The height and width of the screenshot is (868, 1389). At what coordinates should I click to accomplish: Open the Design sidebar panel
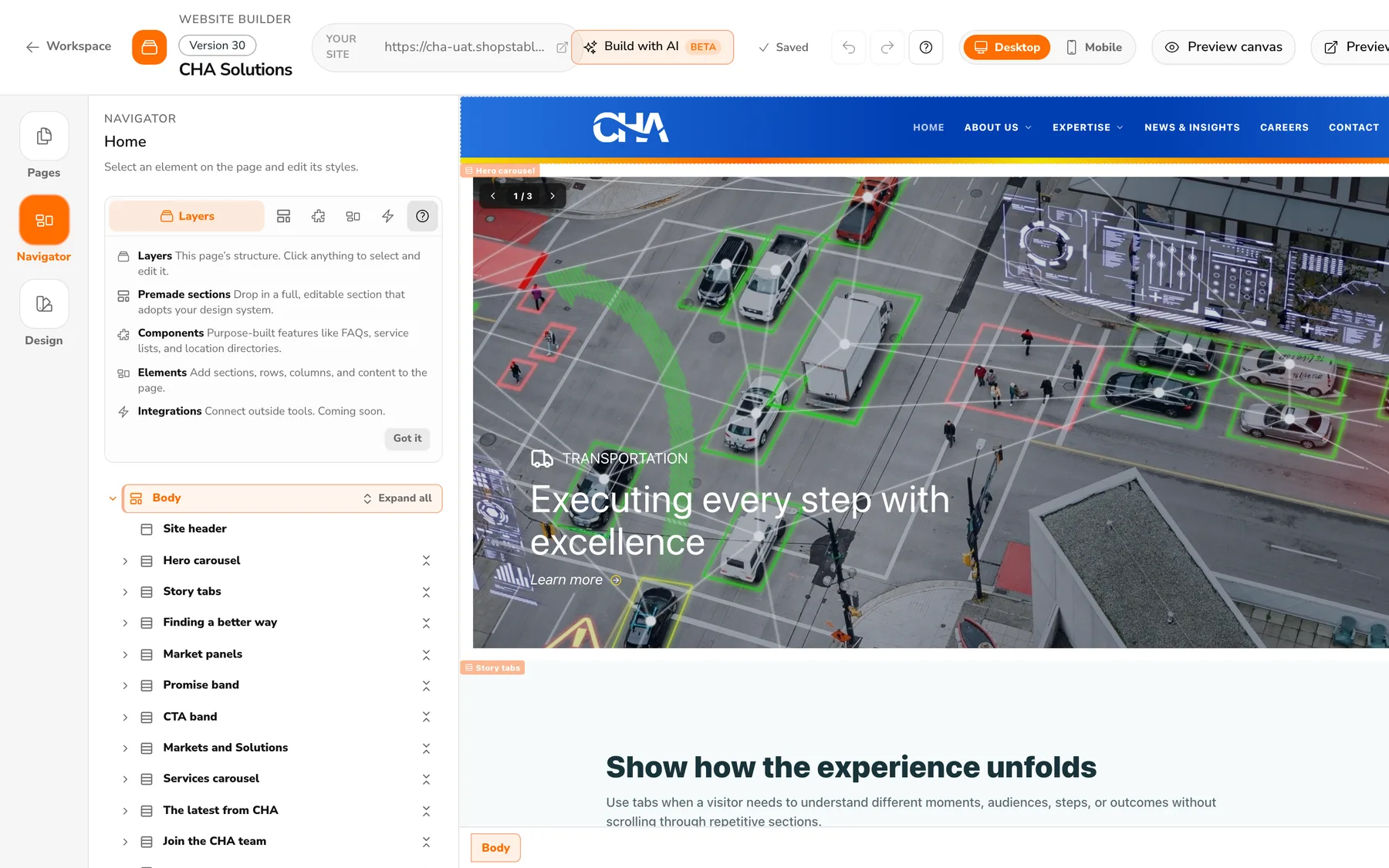(44, 313)
